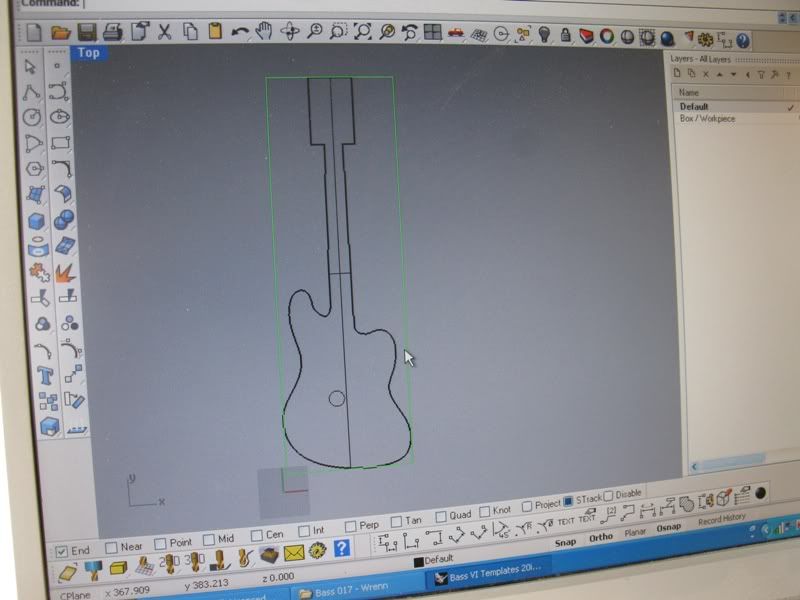This screenshot has height=600, width=800.
Task: Click the yellow envelope icon in bottom toolbar
Action: coord(294,553)
